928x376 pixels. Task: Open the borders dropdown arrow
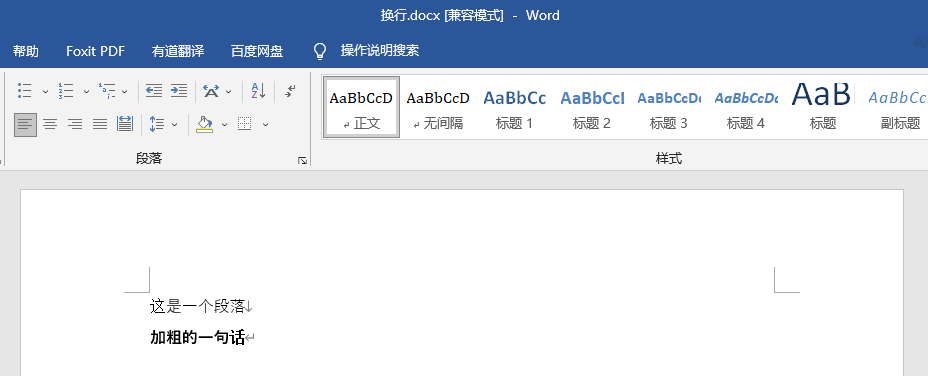point(266,124)
